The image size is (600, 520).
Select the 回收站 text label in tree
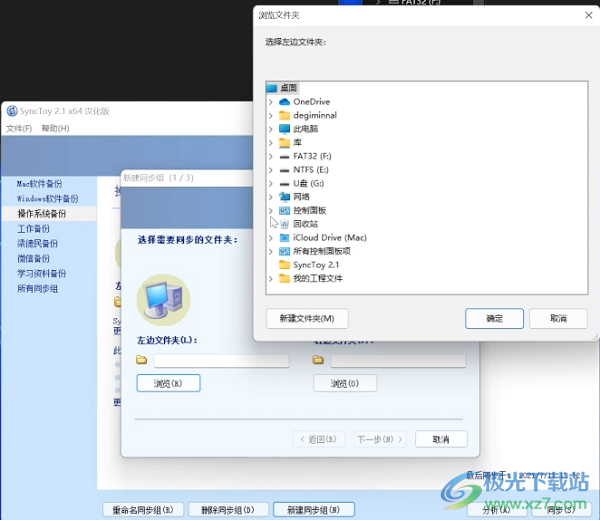[305, 224]
